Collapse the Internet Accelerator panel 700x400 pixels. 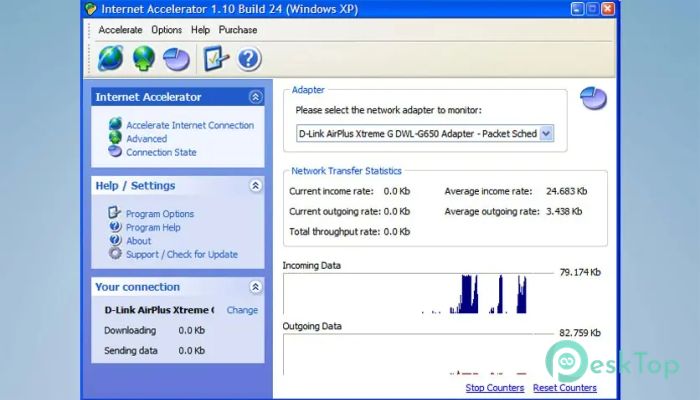(255, 97)
